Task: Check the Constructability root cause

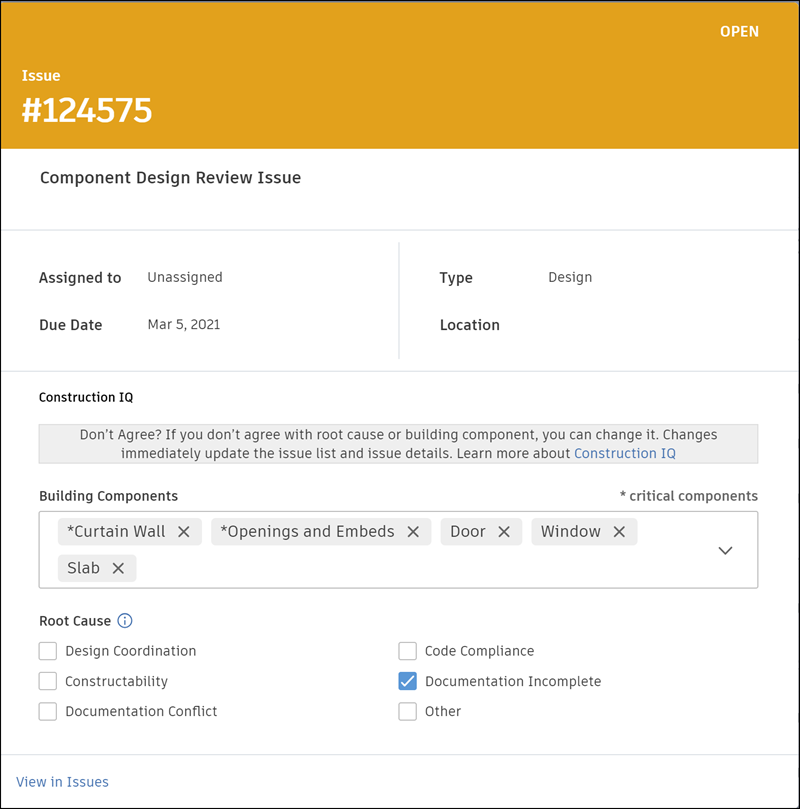Action: pyautogui.click(x=48, y=682)
